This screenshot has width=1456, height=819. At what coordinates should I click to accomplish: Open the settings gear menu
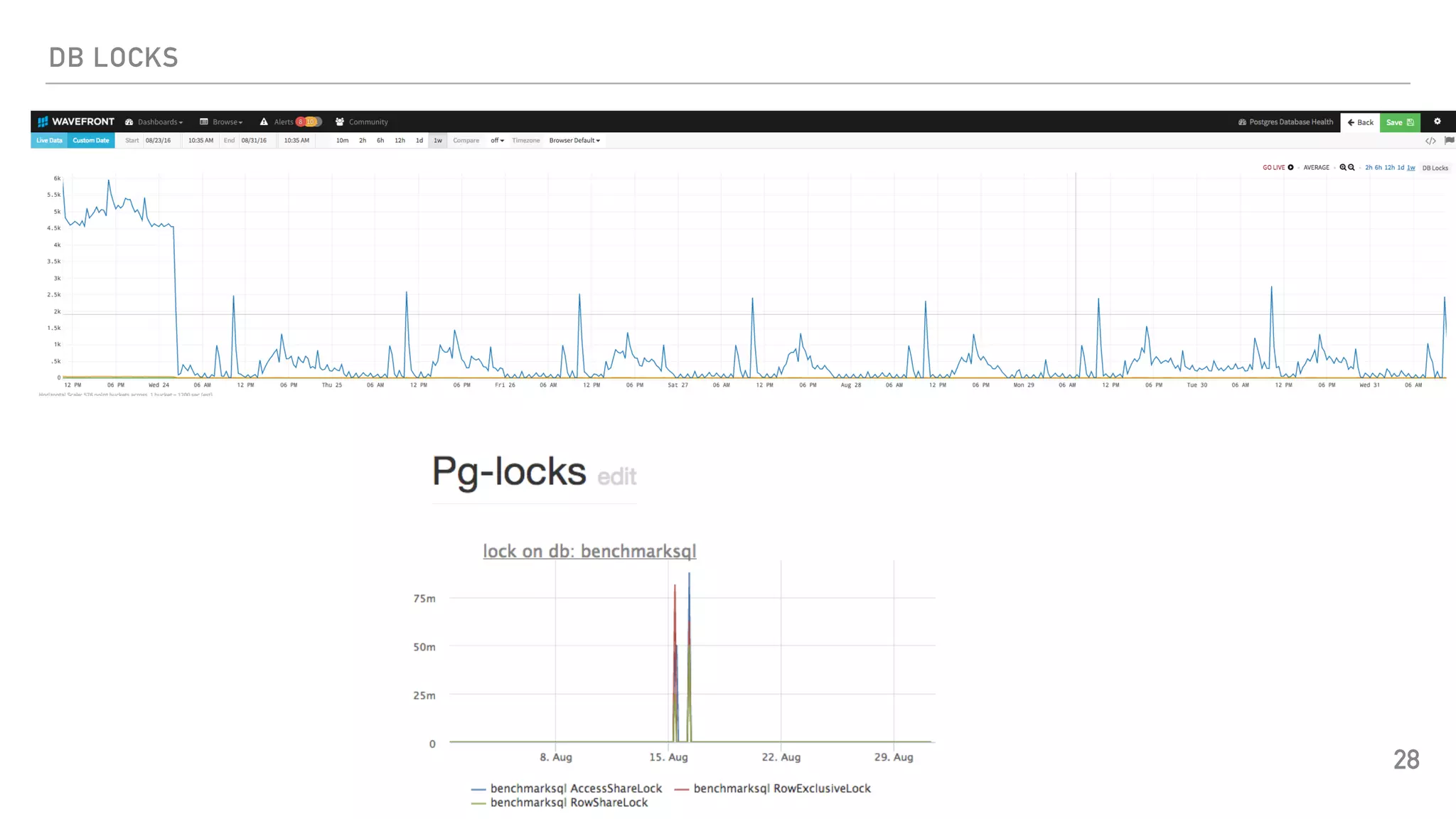1437,122
